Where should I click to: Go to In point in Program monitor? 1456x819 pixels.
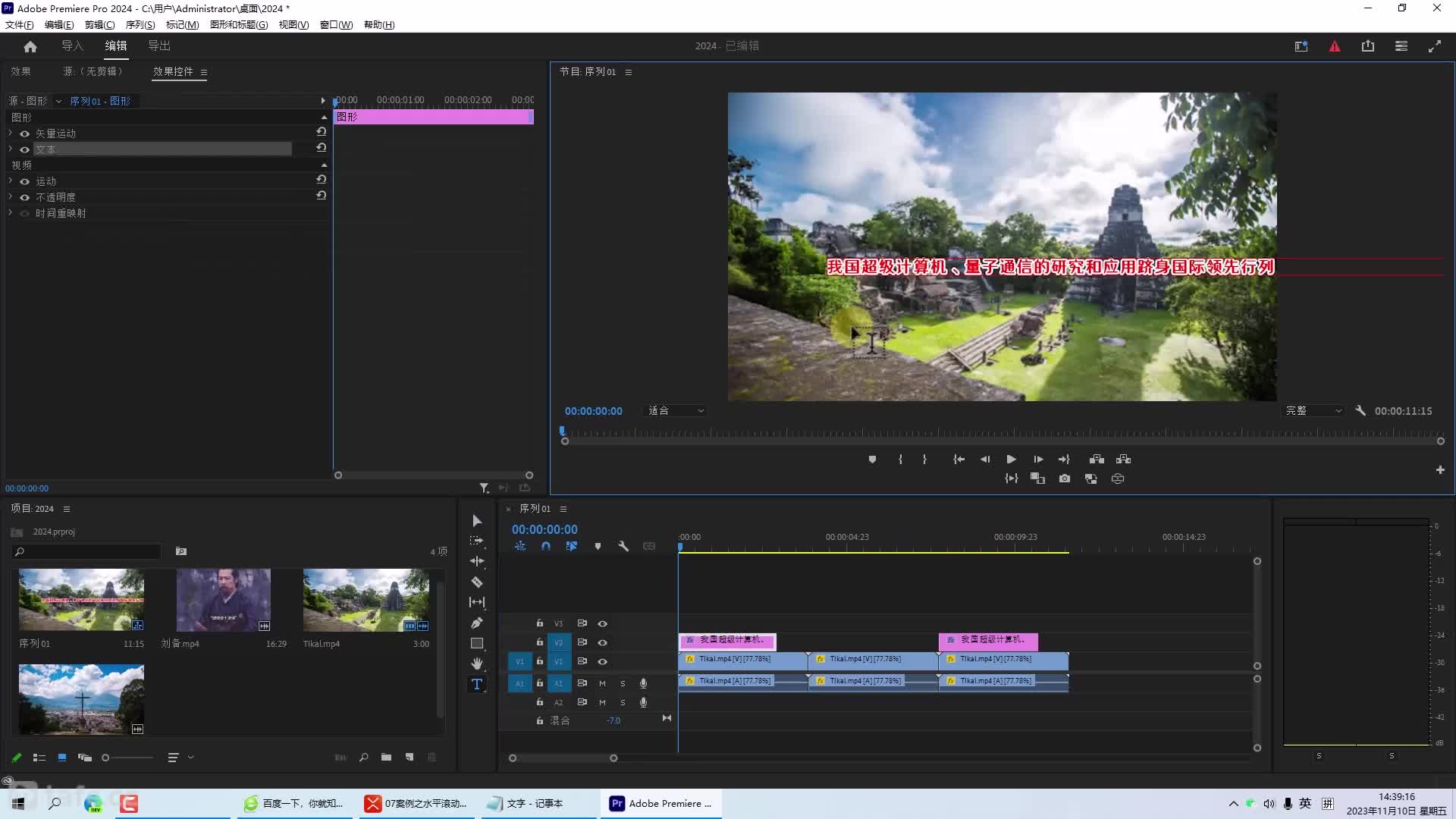coord(959,459)
